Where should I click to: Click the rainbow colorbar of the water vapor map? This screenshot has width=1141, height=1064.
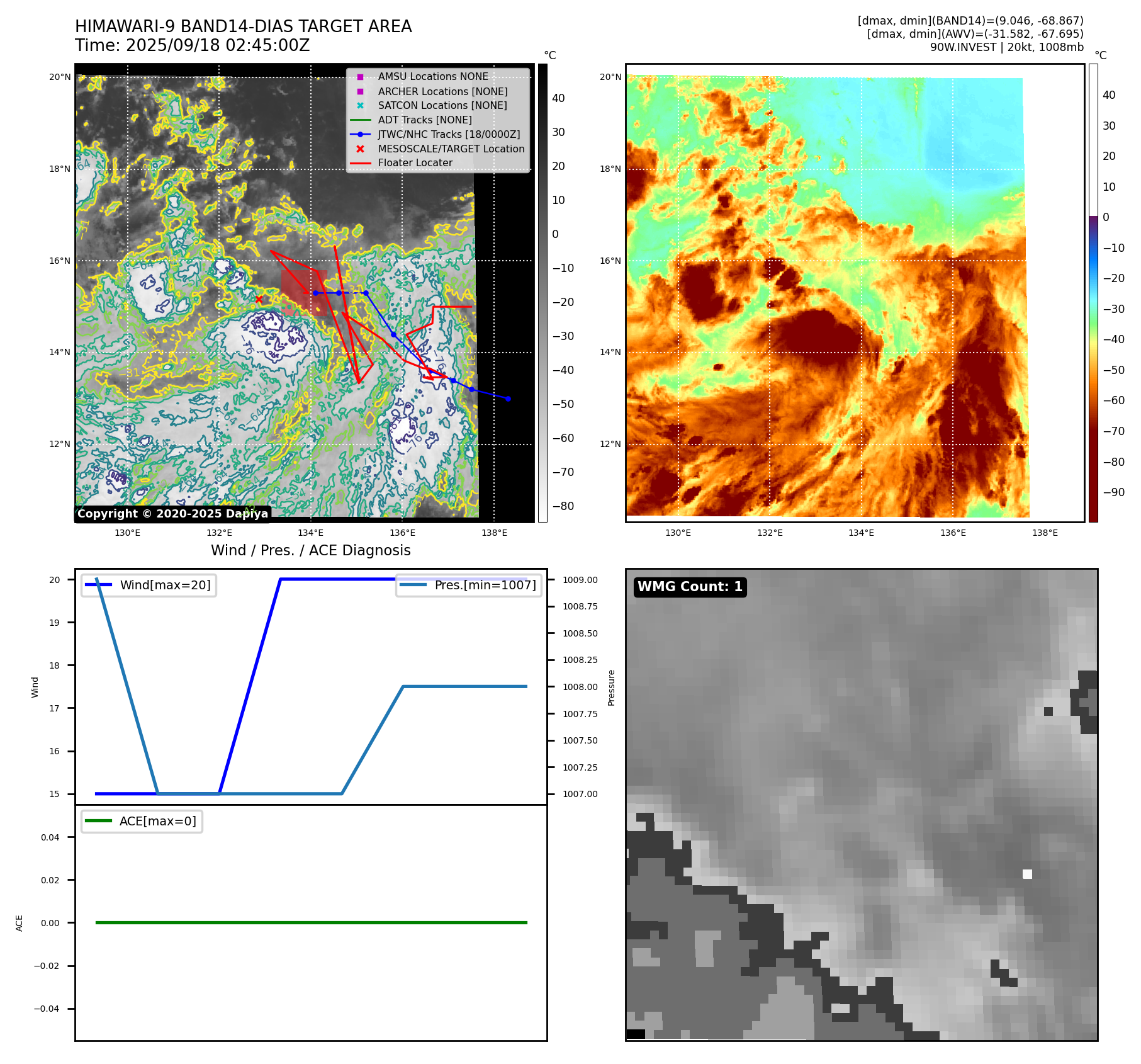[1093, 293]
